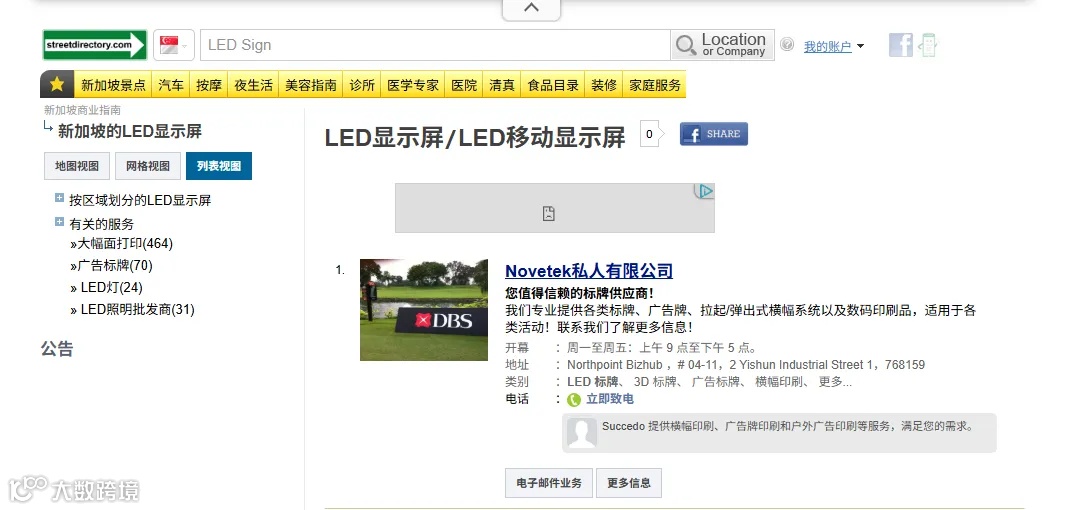Viewport: 1072px width, 510px height.
Task: Click the 更多信息 button
Action: click(x=629, y=483)
